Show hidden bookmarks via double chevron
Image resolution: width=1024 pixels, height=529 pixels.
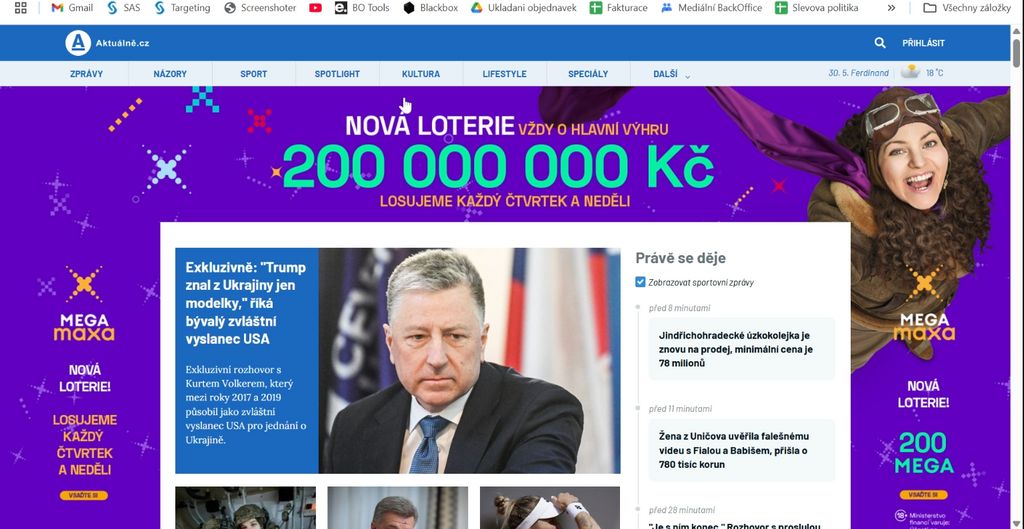pyautogui.click(x=891, y=8)
